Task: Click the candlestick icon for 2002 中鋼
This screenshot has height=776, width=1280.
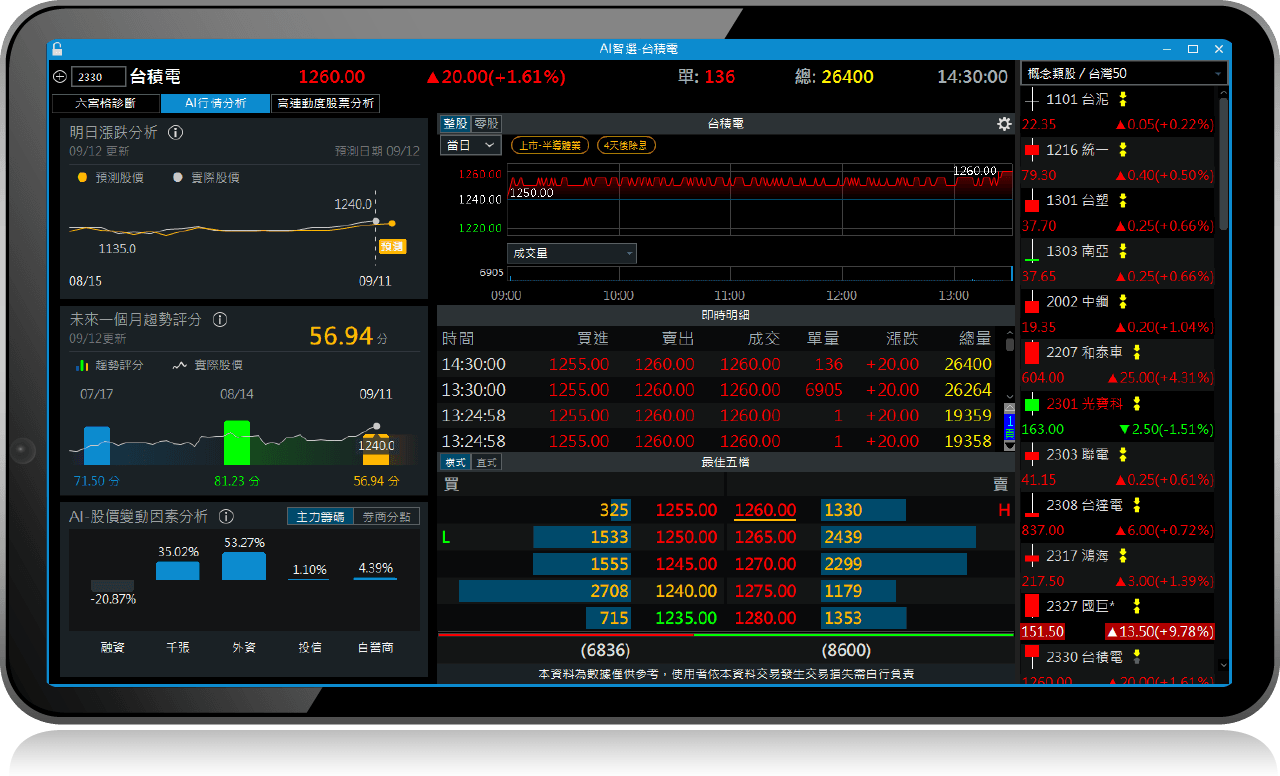Action: [1032, 302]
